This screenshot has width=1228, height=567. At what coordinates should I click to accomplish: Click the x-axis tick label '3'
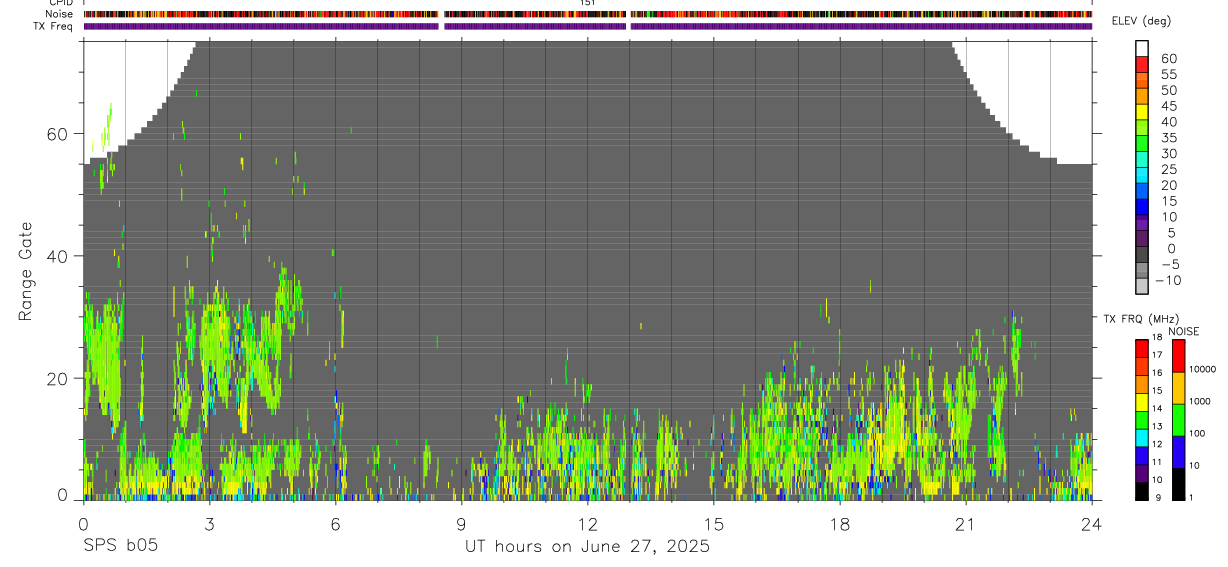(209, 523)
